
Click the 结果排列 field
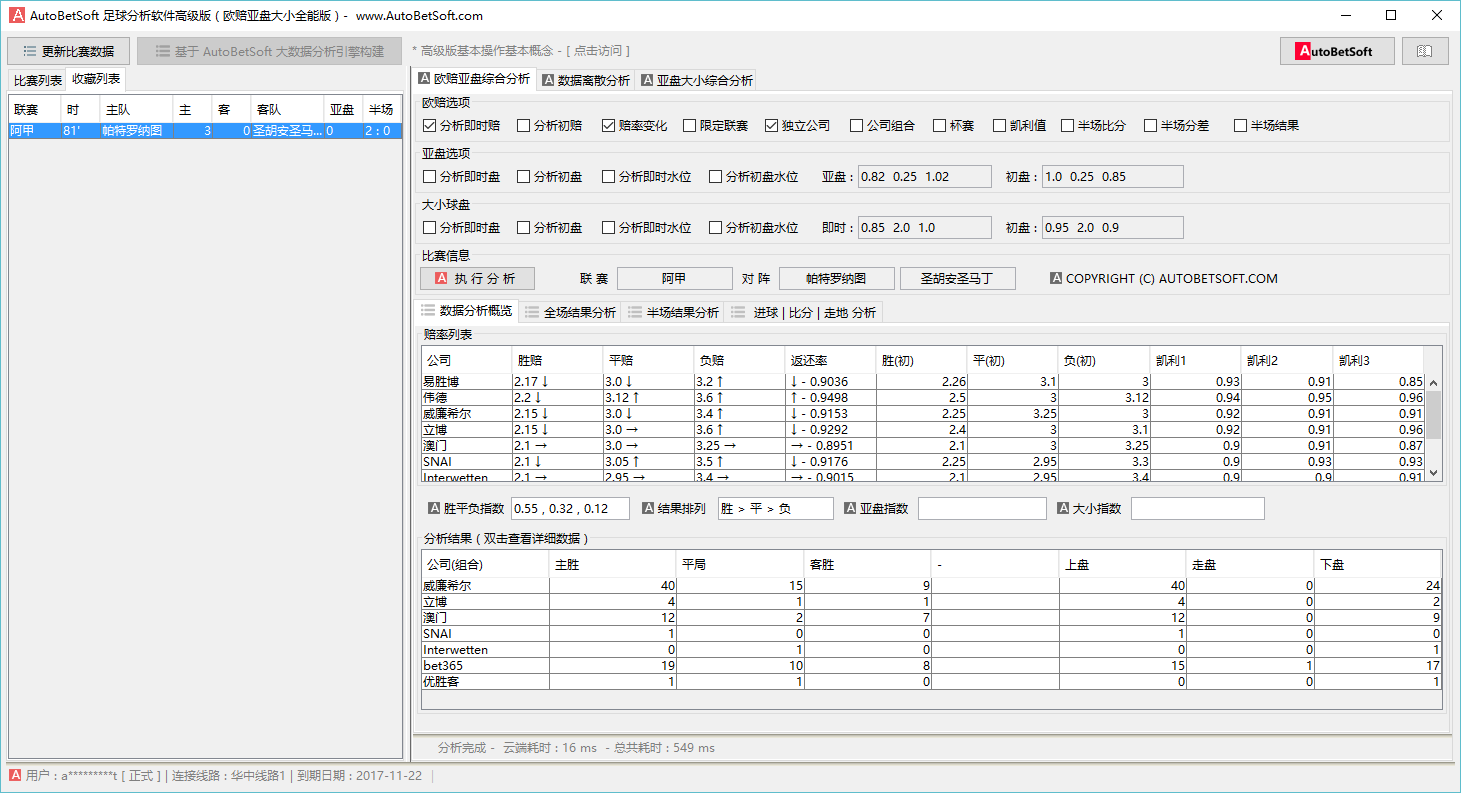click(x=775, y=508)
